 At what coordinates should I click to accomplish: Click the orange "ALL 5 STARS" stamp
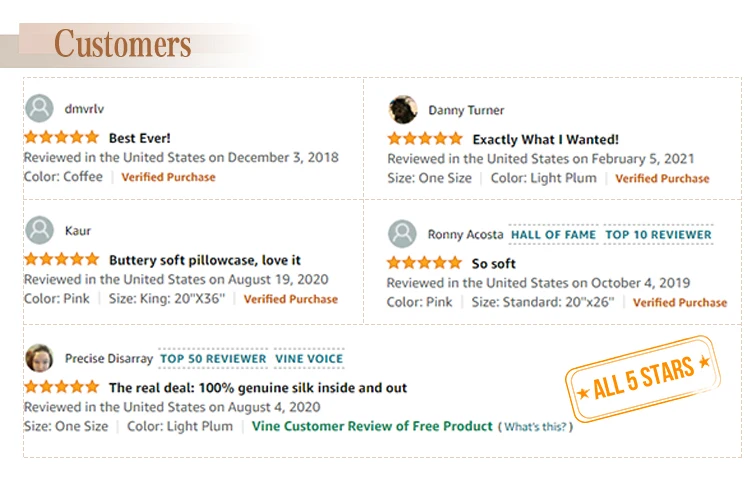tap(642, 378)
